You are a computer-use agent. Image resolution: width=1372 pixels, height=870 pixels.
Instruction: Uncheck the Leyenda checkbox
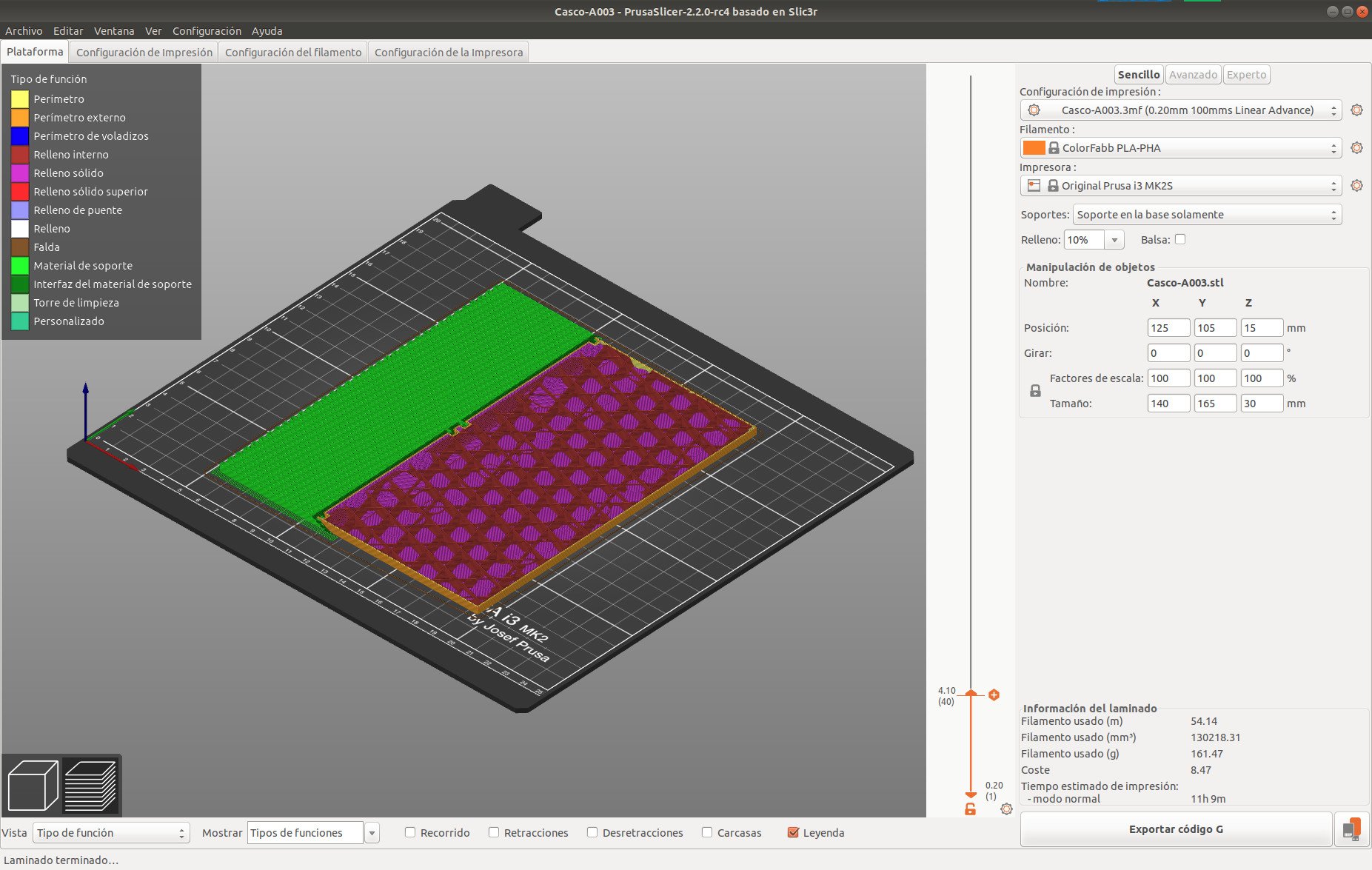tap(793, 832)
